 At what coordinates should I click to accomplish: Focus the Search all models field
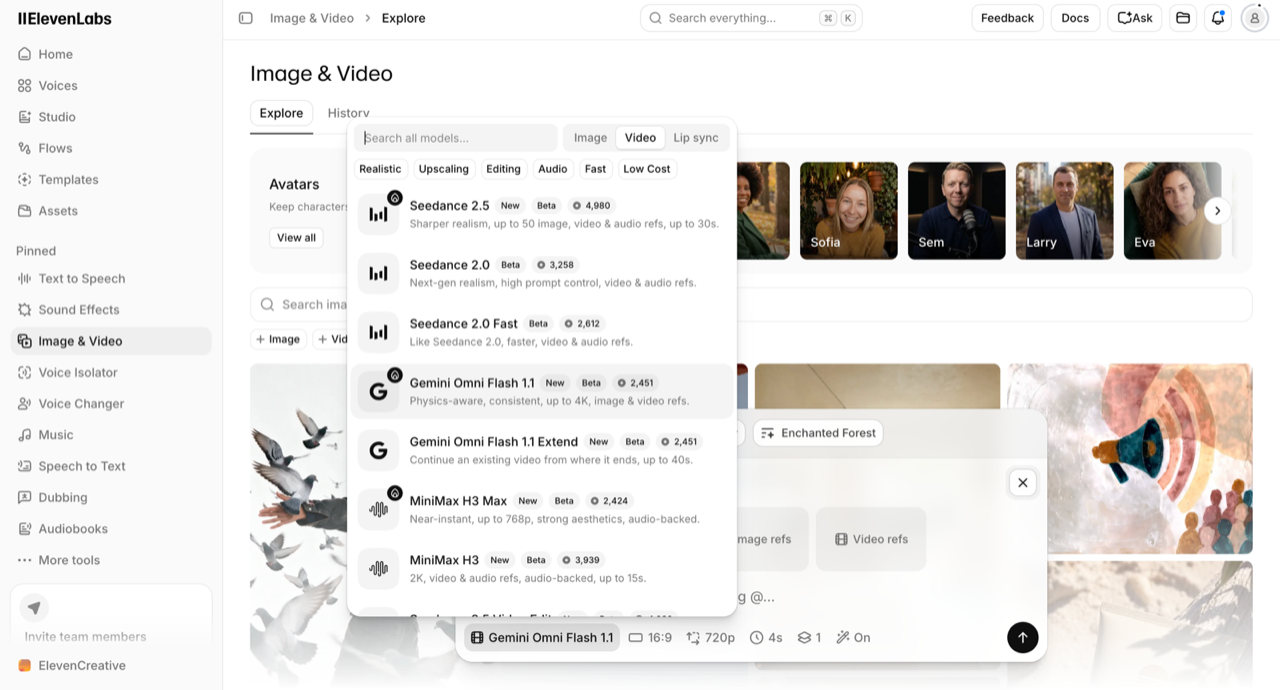pos(456,138)
